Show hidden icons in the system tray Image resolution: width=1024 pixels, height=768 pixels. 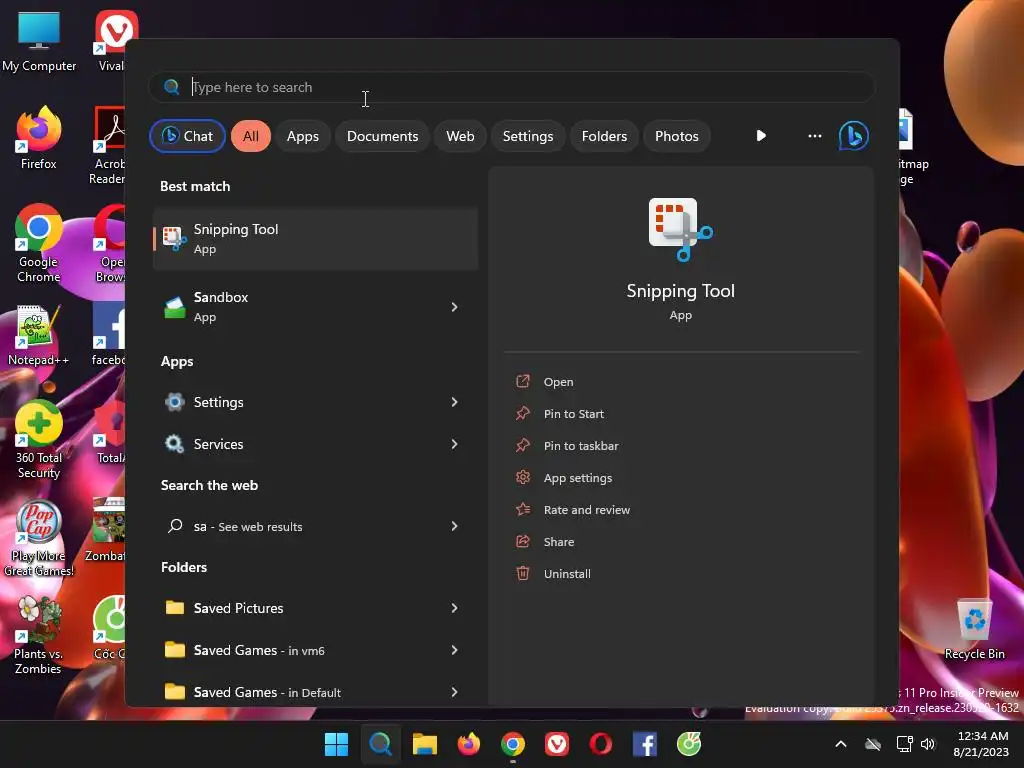[840, 744]
